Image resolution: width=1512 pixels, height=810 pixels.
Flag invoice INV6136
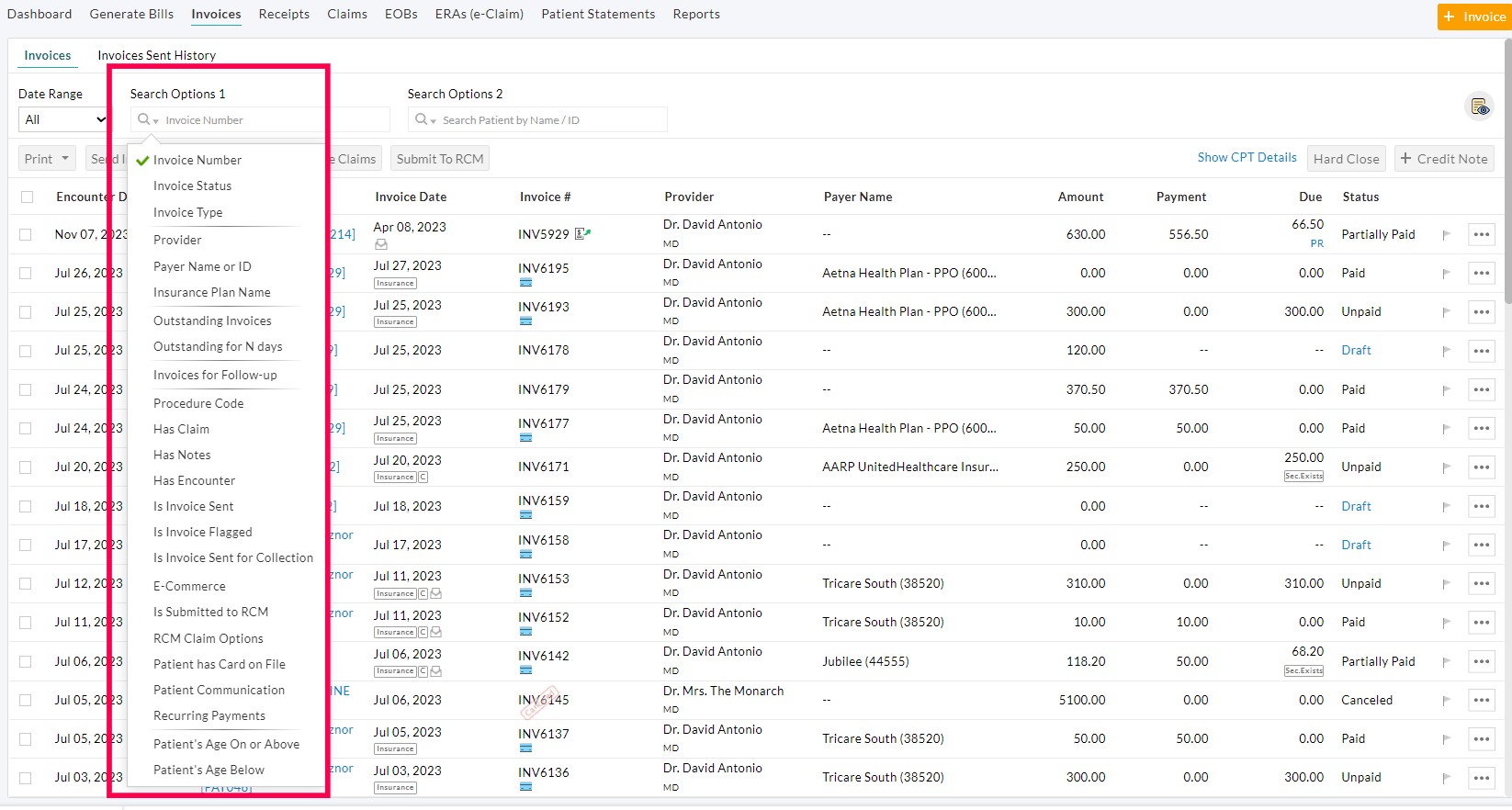1446,778
